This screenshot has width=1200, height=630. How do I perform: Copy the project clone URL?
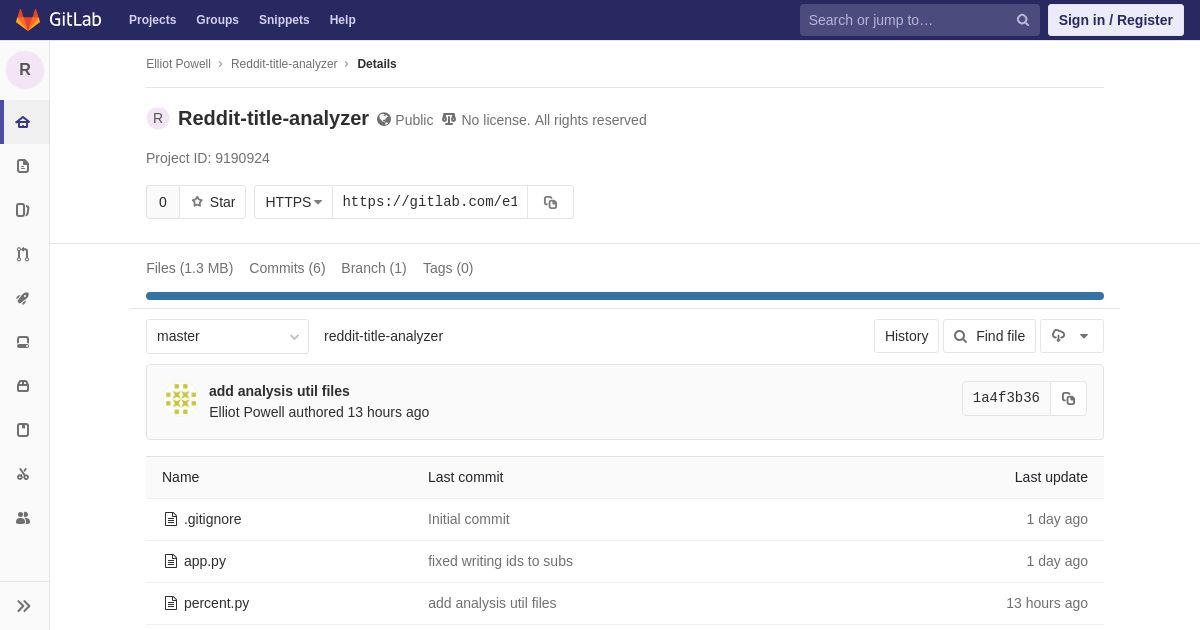pyautogui.click(x=550, y=202)
